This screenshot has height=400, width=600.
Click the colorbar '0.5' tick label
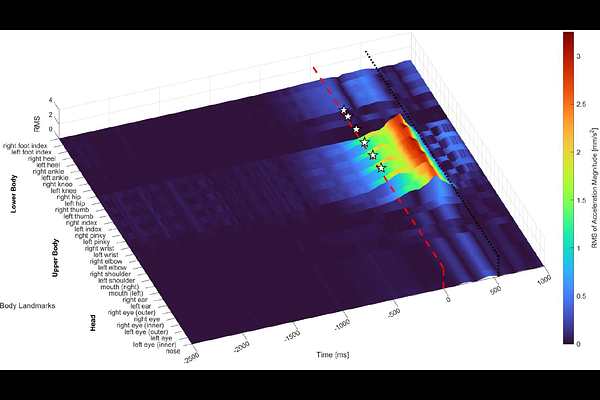pyautogui.click(x=582, y=296)
